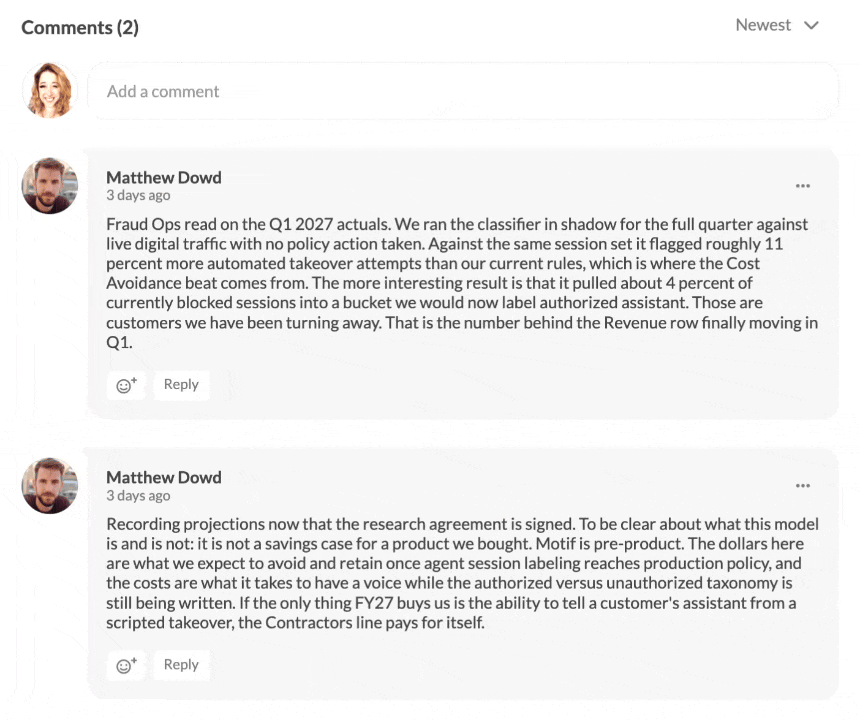Image resolution: width=860 pixels, height=720 pixels.
Task: Open the Newest sort order dropdown
Action: tap(777, 25)
